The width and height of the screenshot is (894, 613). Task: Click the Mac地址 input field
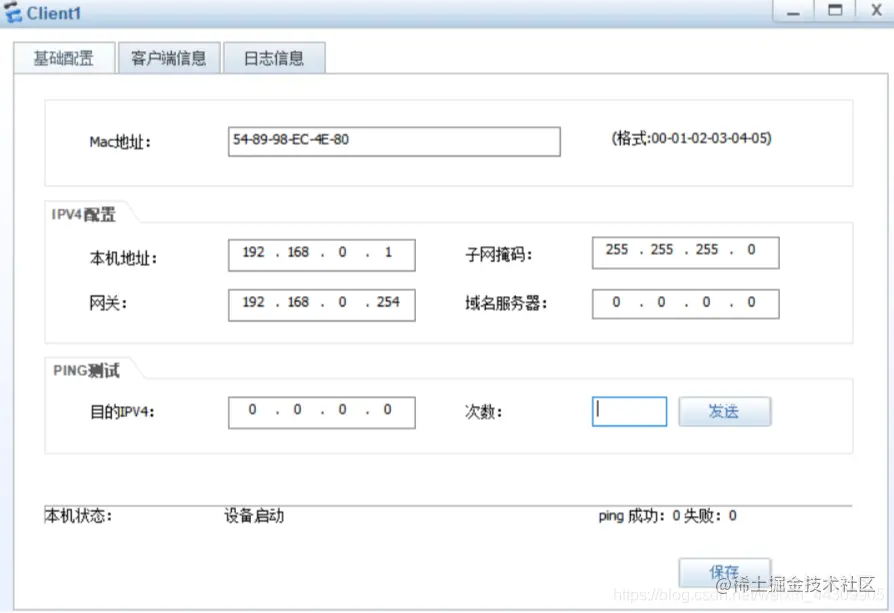point(394,141)
